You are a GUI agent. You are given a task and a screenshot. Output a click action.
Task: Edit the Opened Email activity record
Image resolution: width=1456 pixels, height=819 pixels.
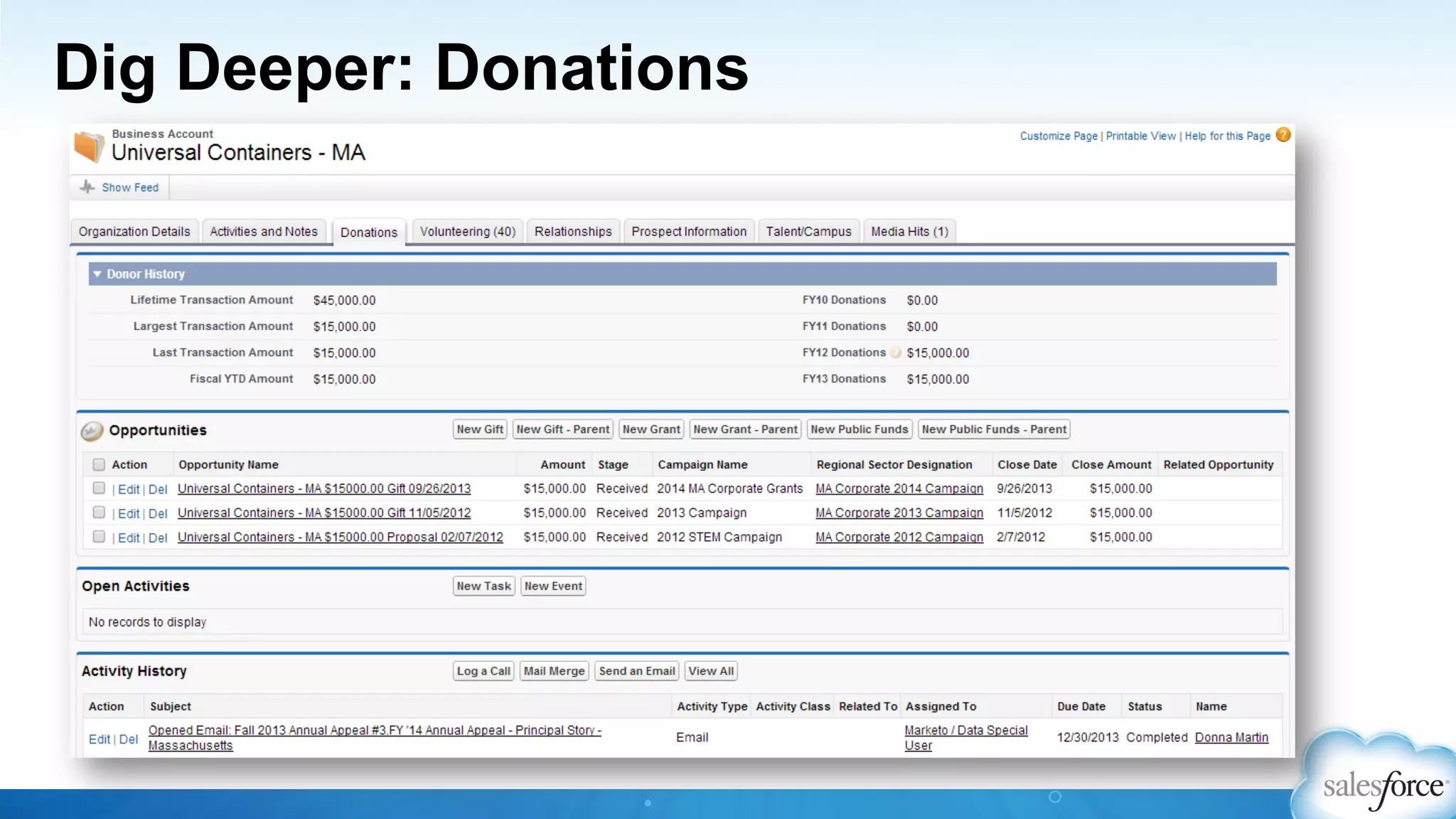pyautogui.click(x=100, y=739)
